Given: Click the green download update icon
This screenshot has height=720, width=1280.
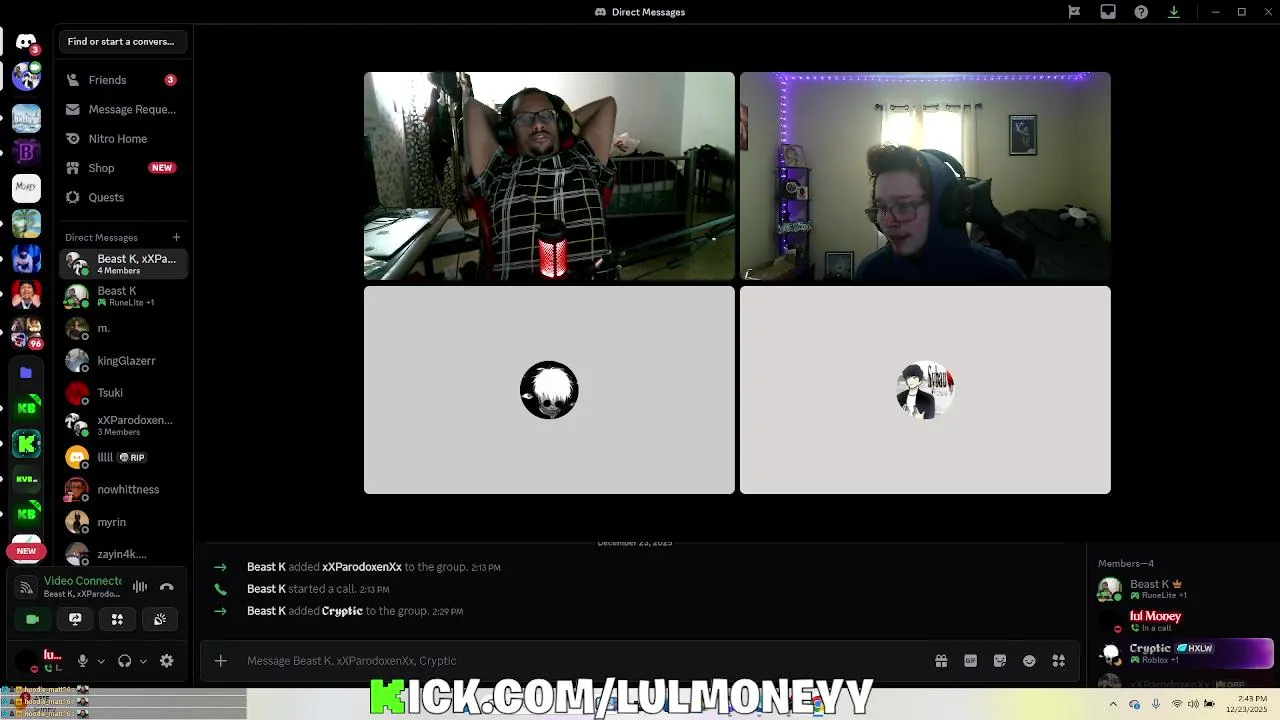Looking at the screenshot, I should pyautogui.click(x=1174, y=12).
